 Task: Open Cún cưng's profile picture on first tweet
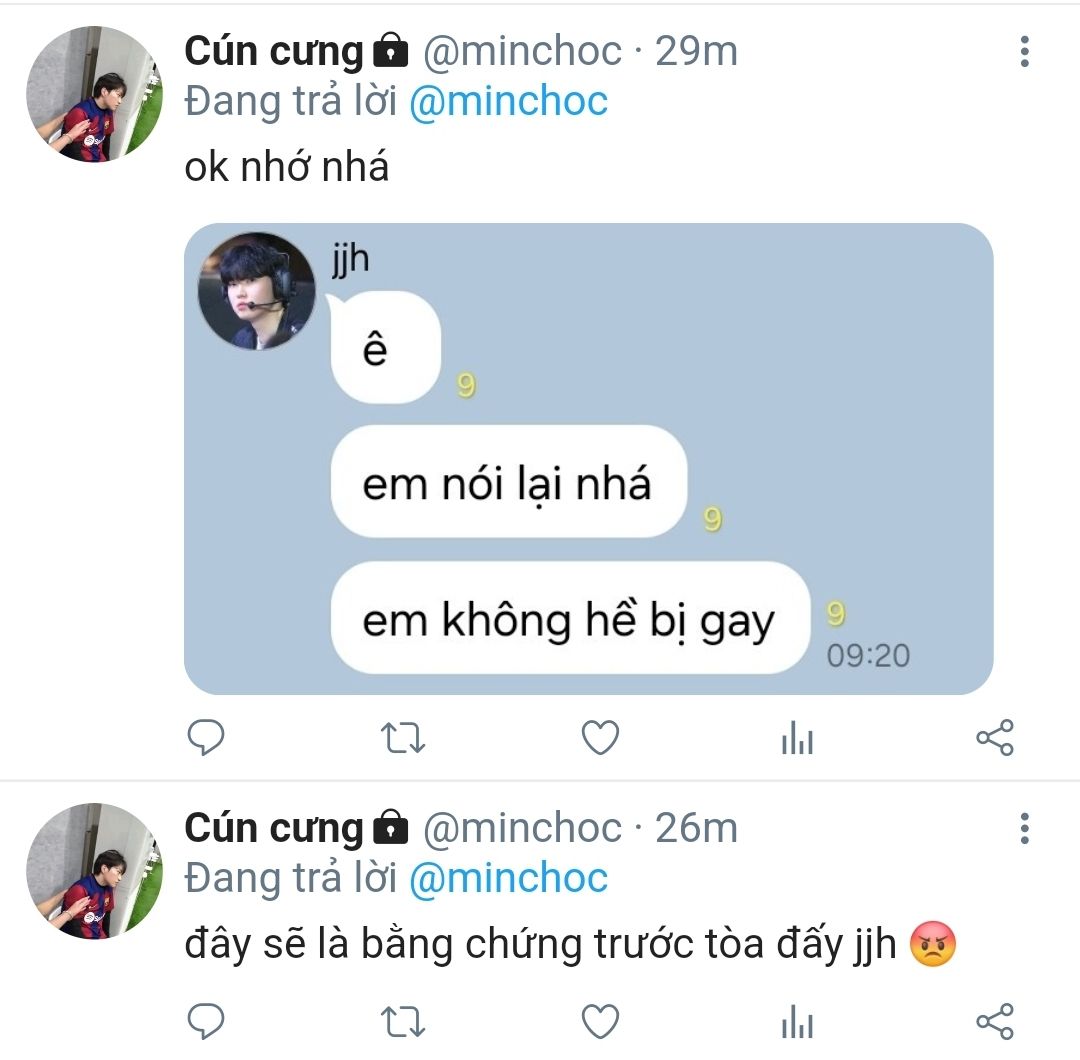[94, 94]
